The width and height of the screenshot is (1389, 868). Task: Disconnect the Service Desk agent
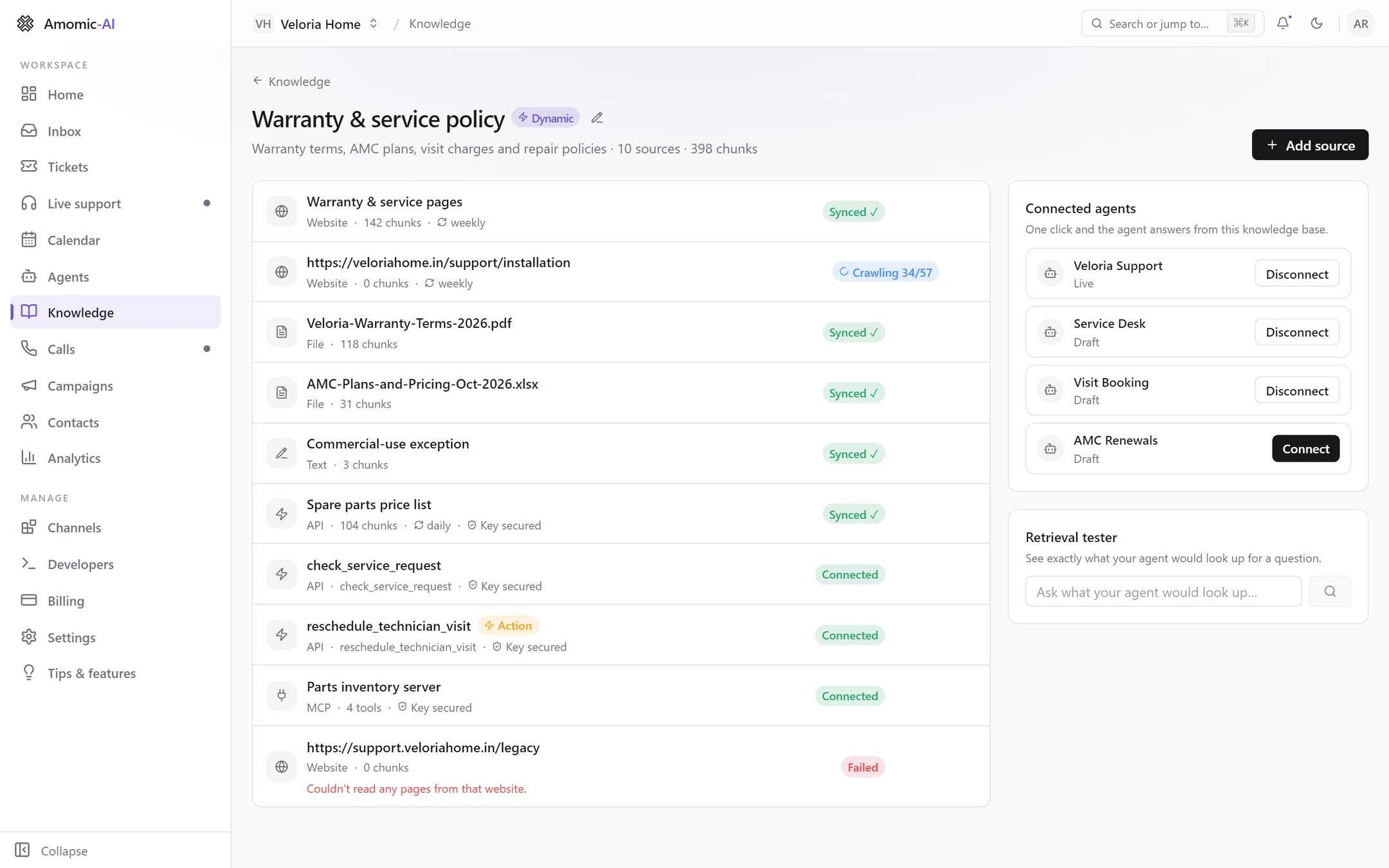[x=1297, y=332]
